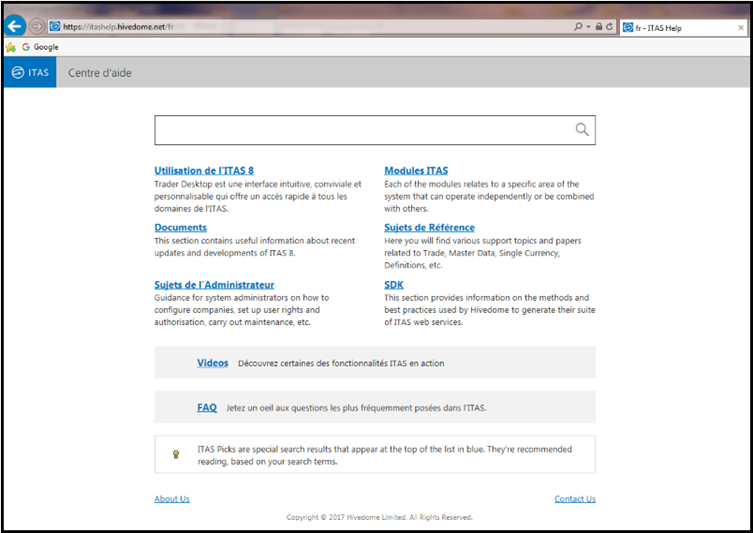Click the address bar search magnifier icon
Viewport: 753px width, 533px height.
pos(578,27)
